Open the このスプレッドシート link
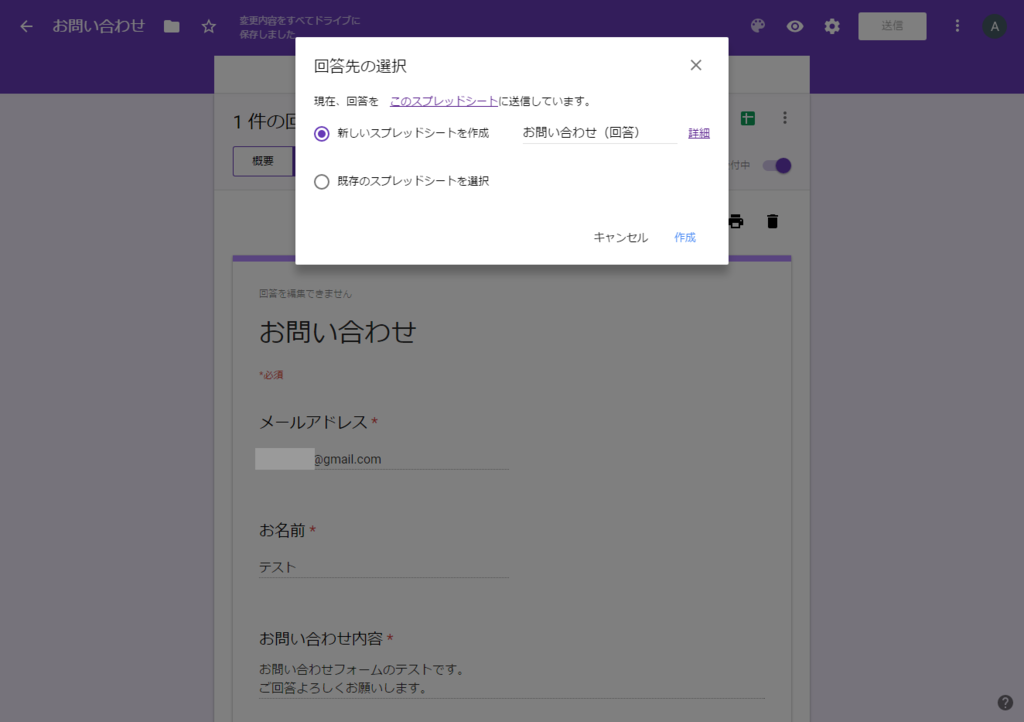1024x722 pixels. 444,101
